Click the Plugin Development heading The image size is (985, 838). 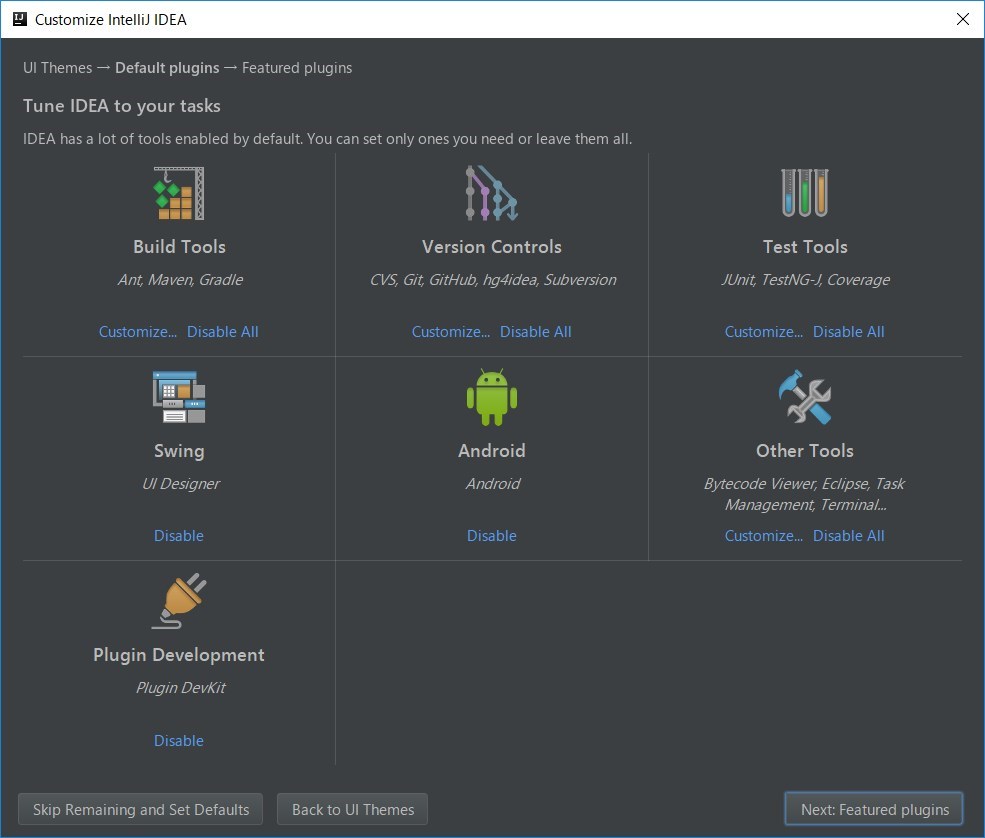point(179,655)
